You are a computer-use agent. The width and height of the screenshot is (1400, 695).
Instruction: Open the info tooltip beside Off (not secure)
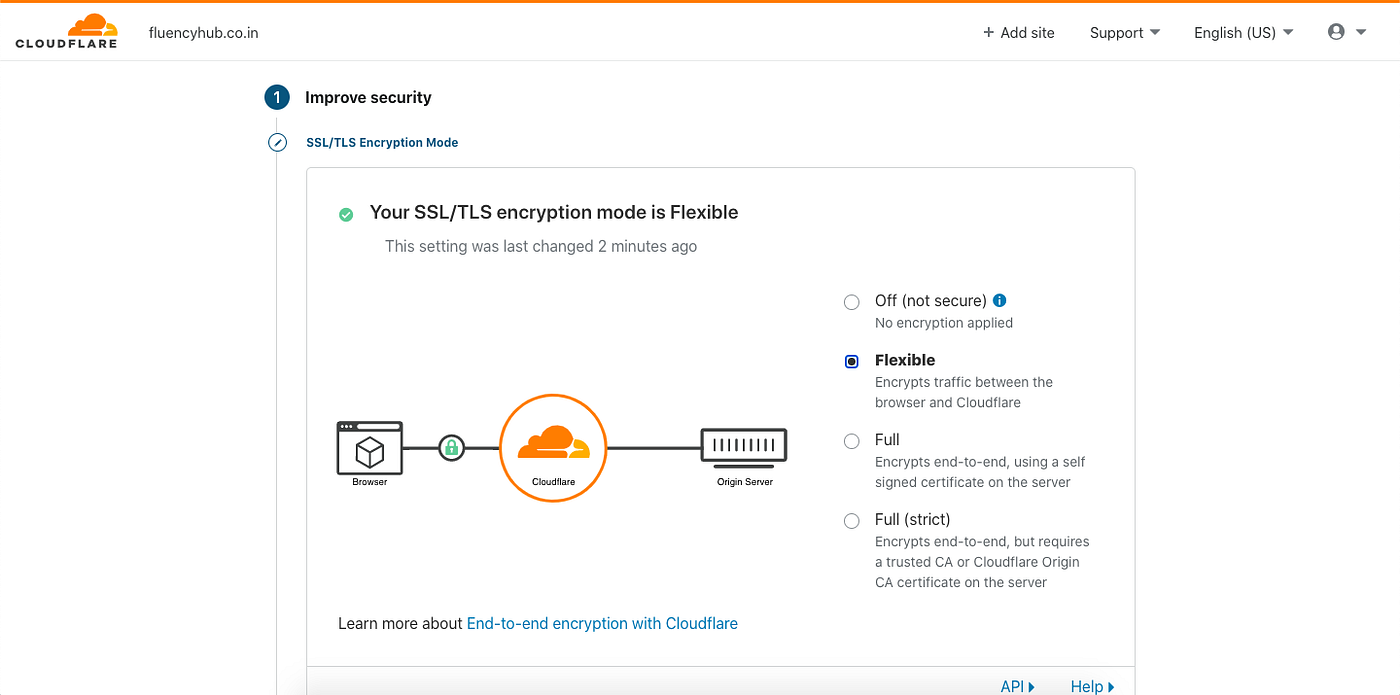pos(999,300)
